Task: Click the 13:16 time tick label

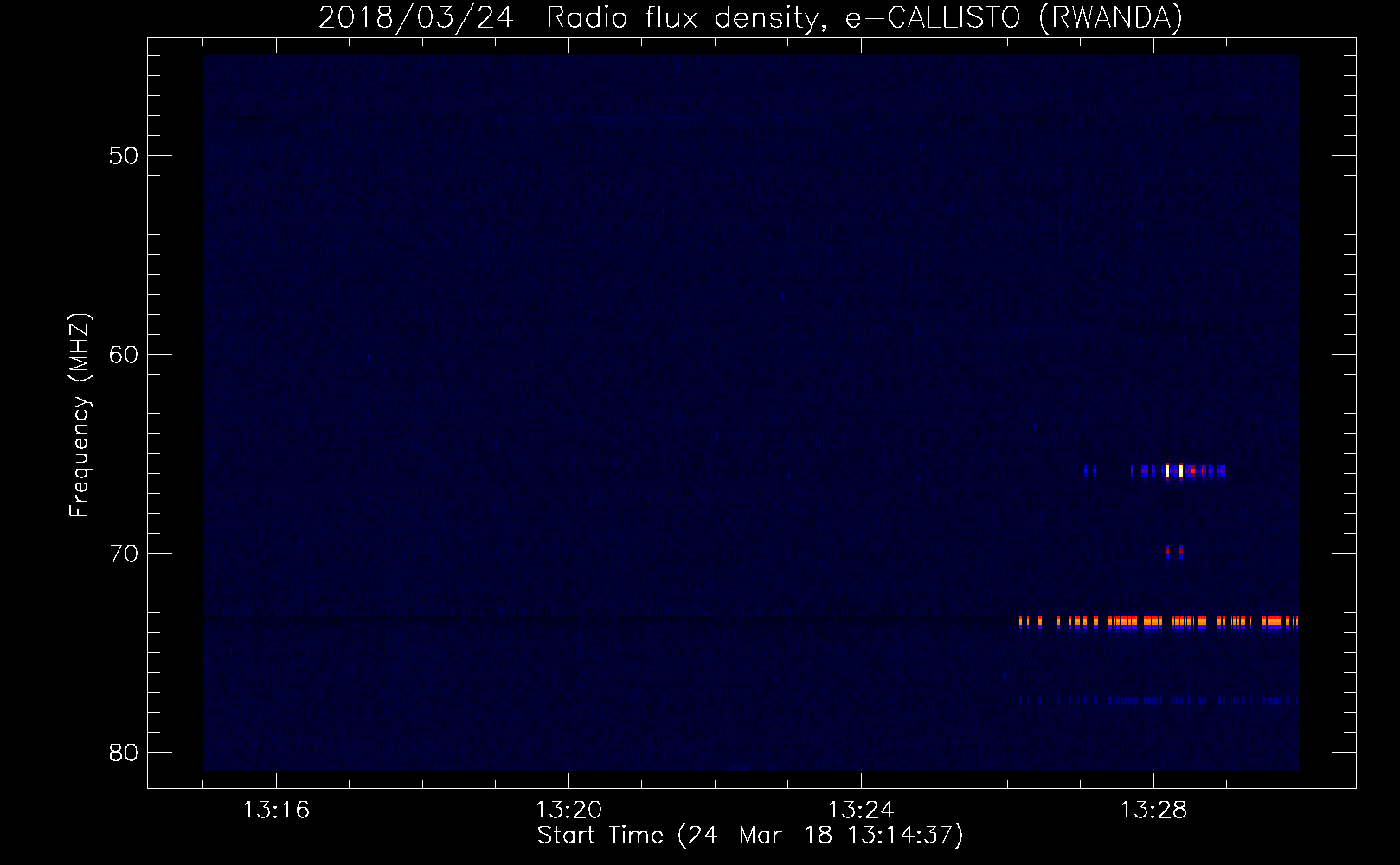Action: [x=277, y=811]
